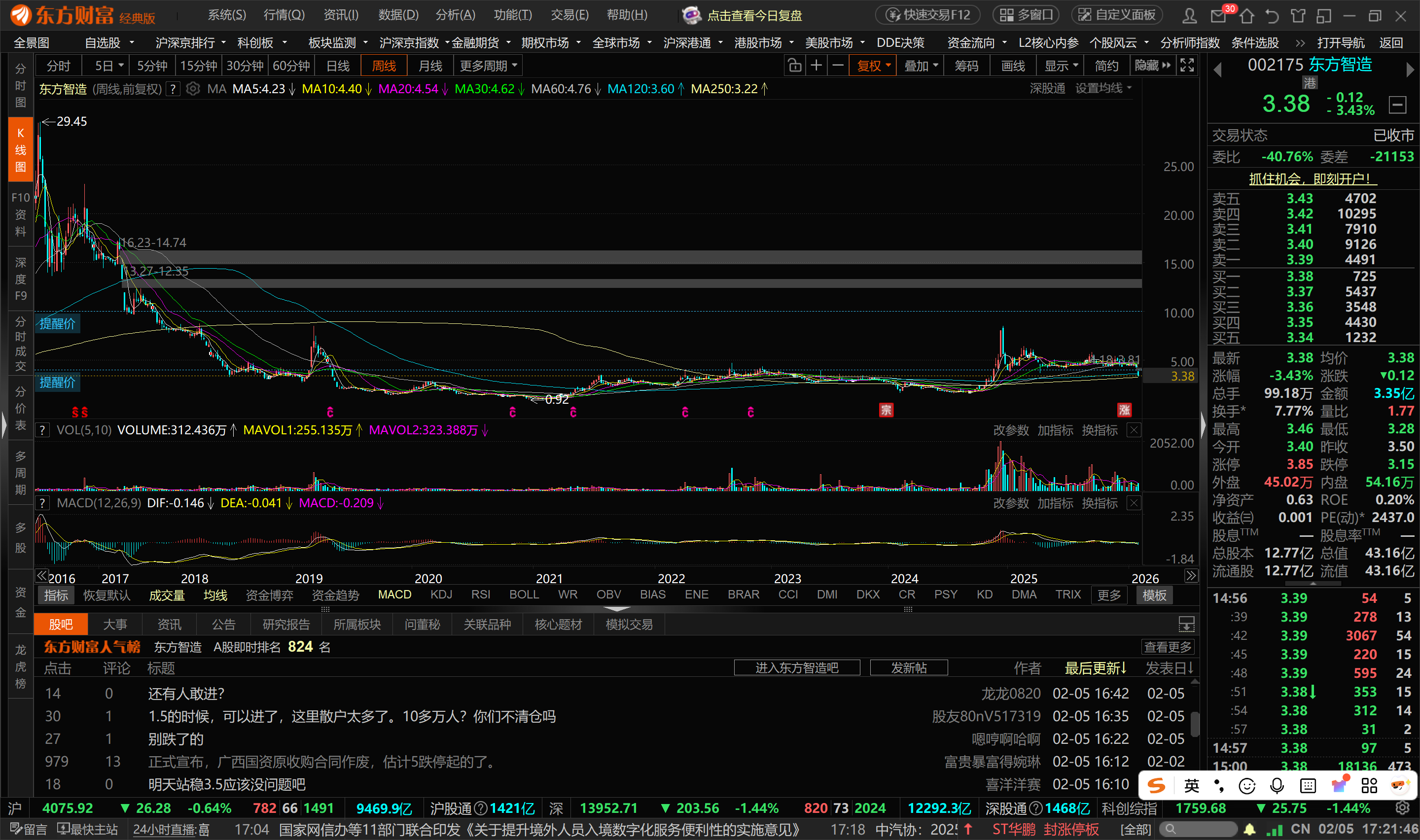The width and height of the screenshot is (1420, 840).
Task: Click the VOL help question mark
Action: (x=42, y=430)
